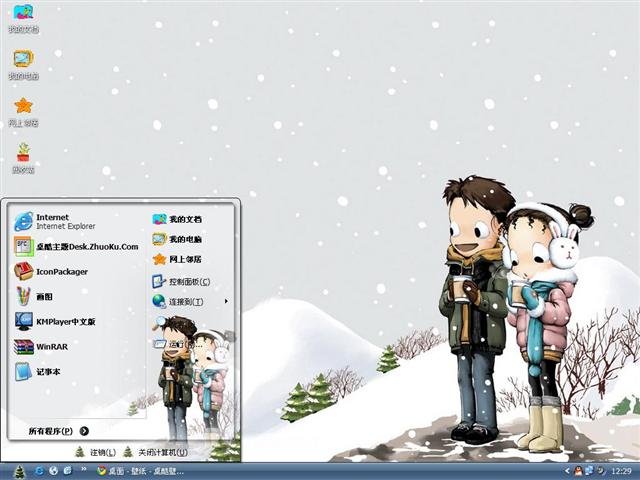Select the recycle bin plant-pot desktop icon
The image size is (640, 480).
tap(24, 158)
